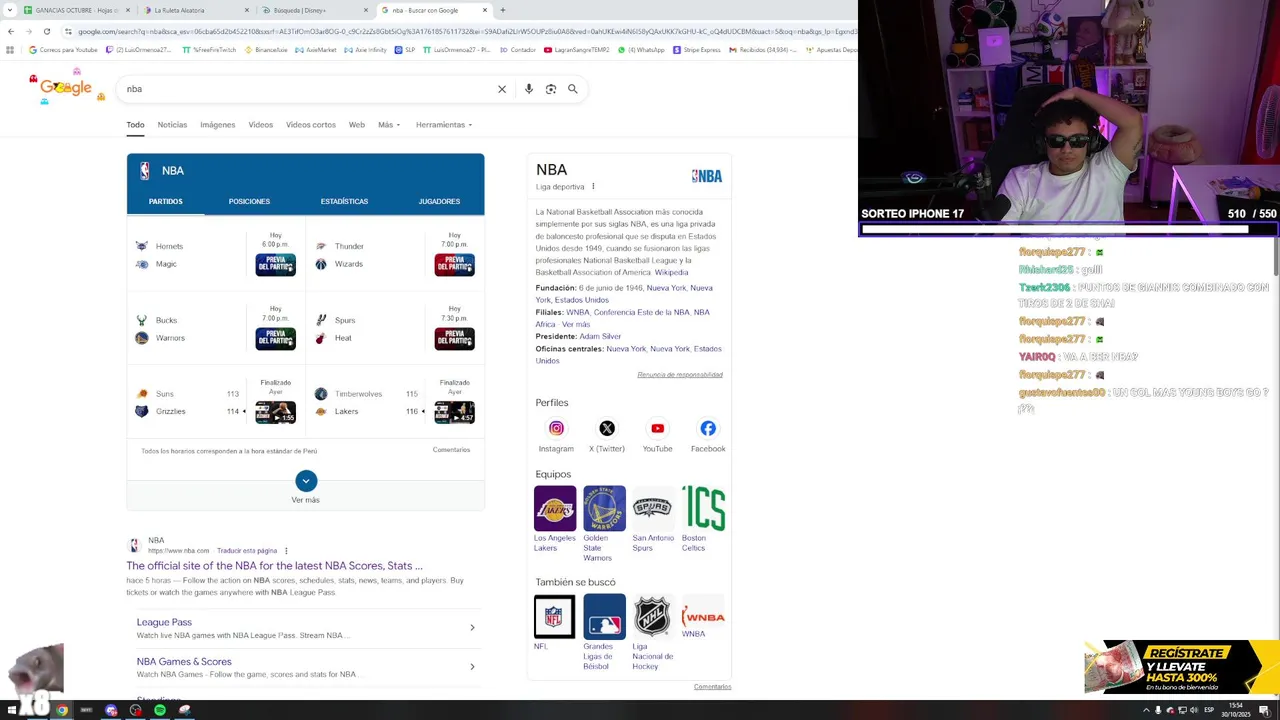Open the Stripe Express bookmark

[x=697, y=50]
